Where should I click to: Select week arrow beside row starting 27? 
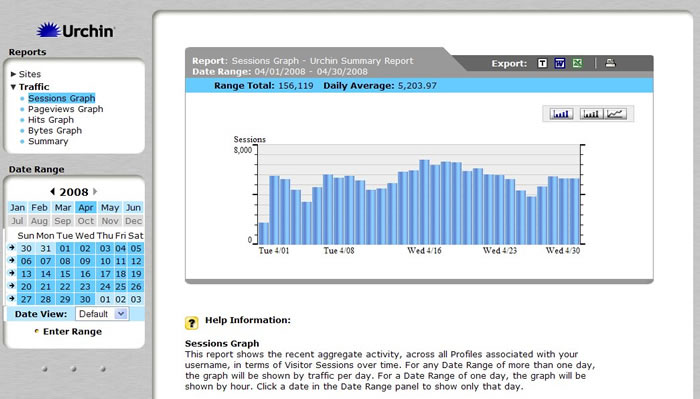[12, 298]
